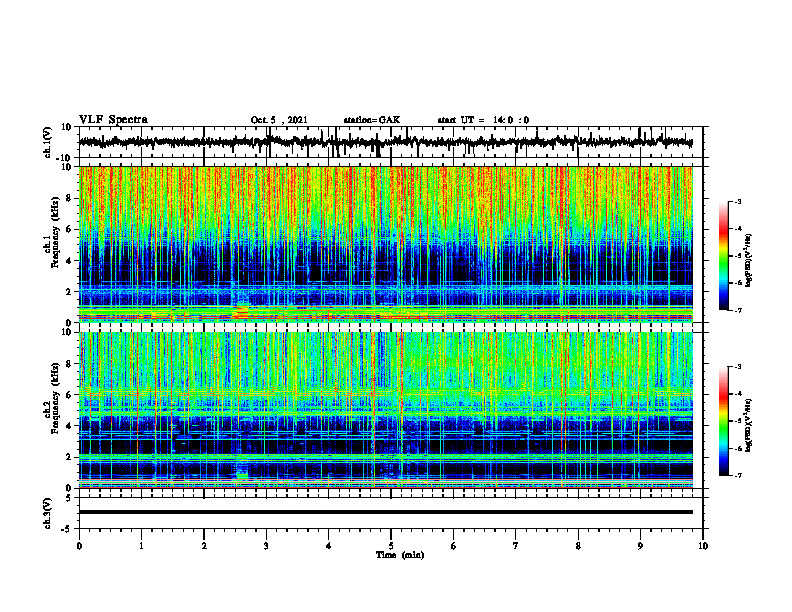Click the "6" kHz tick of ch.2 spectrogram
Image resolution: width=792 pixels, height=612 pixels.
coord(69,395)
